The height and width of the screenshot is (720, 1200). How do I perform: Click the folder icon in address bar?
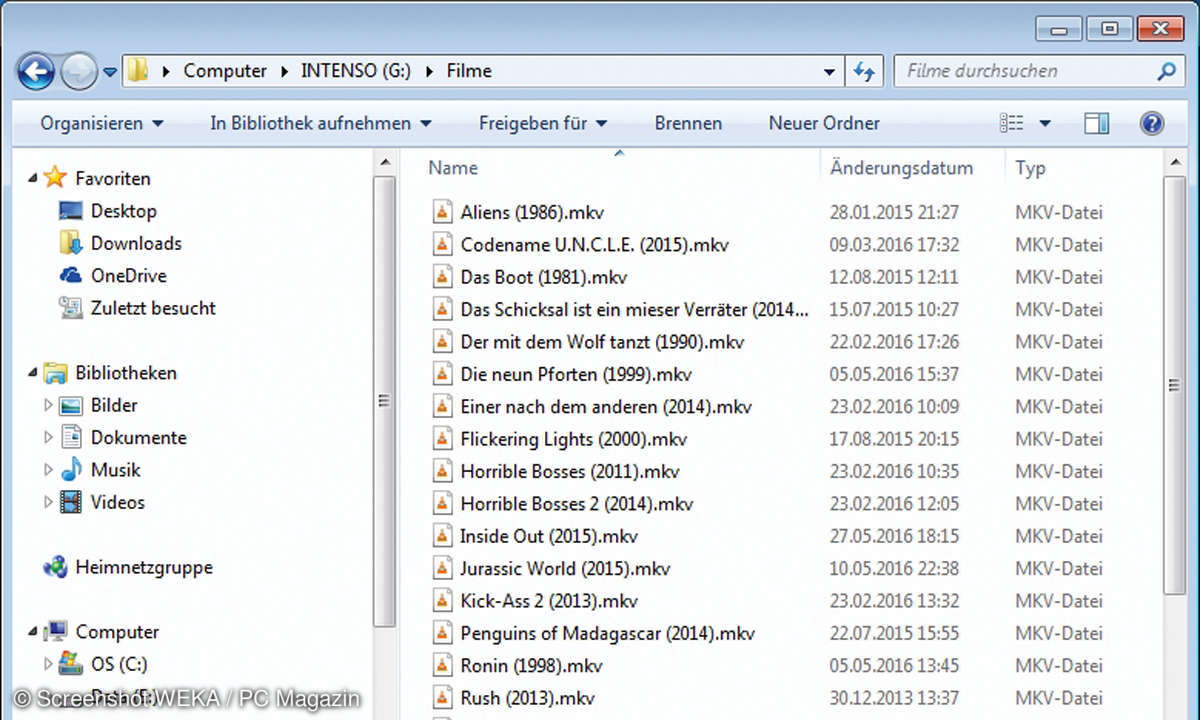coord(138,71)
